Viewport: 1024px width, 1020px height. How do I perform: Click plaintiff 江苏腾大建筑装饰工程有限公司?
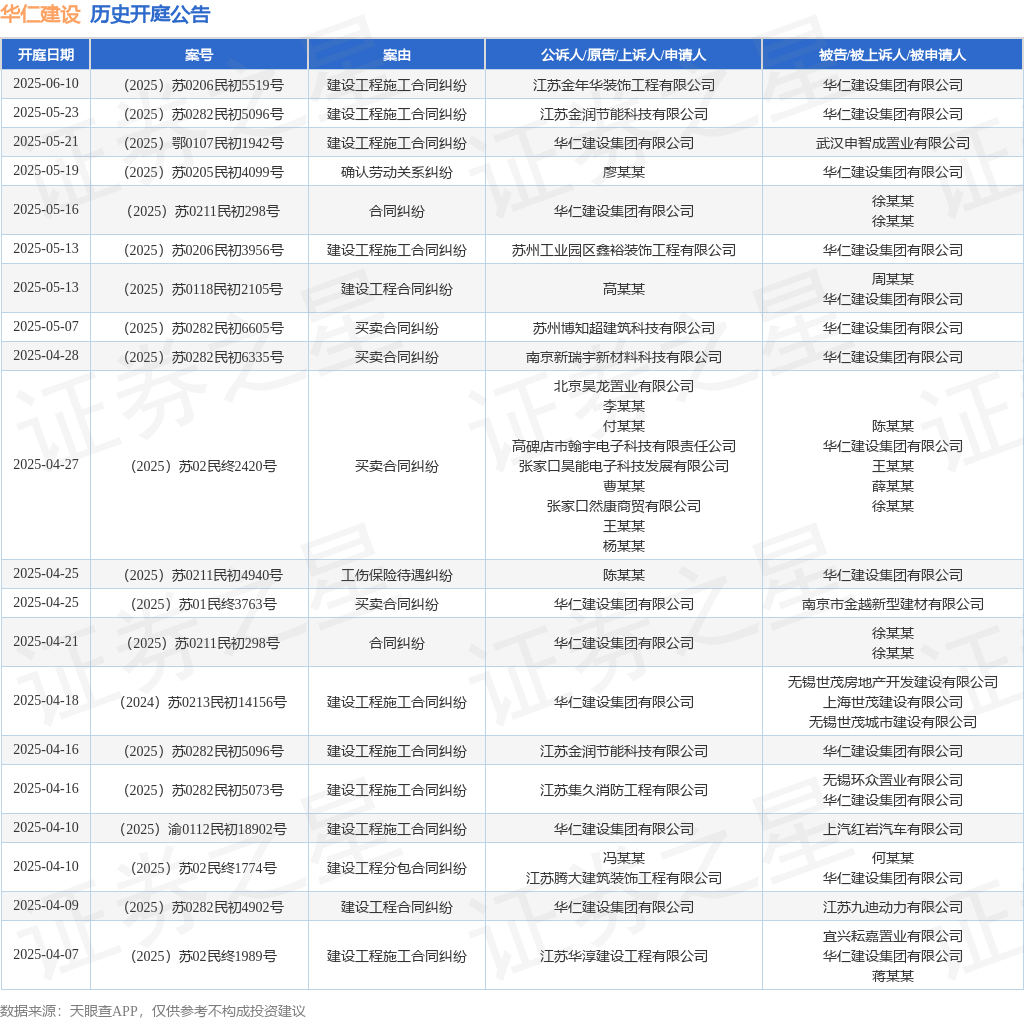coord(623,878)
